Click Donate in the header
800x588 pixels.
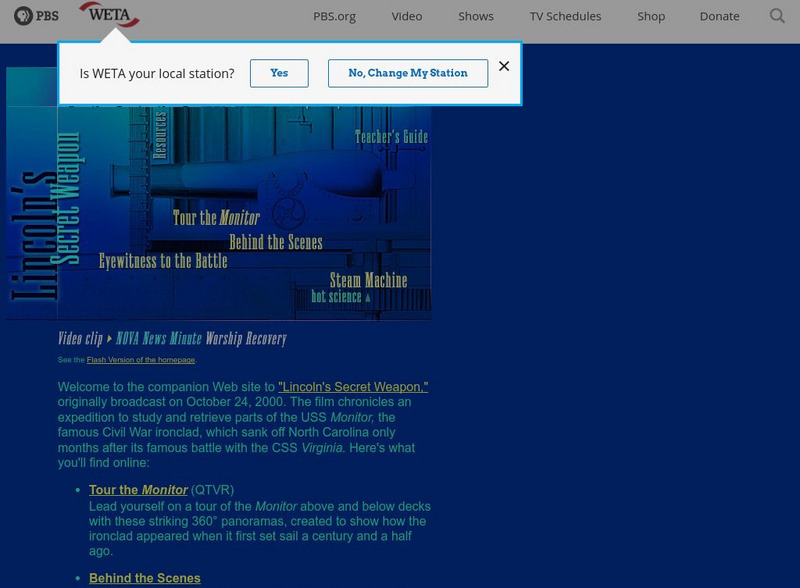(719, 16)
